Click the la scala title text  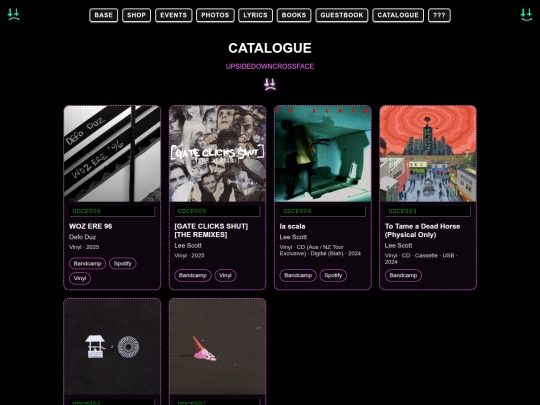point(292,226)
